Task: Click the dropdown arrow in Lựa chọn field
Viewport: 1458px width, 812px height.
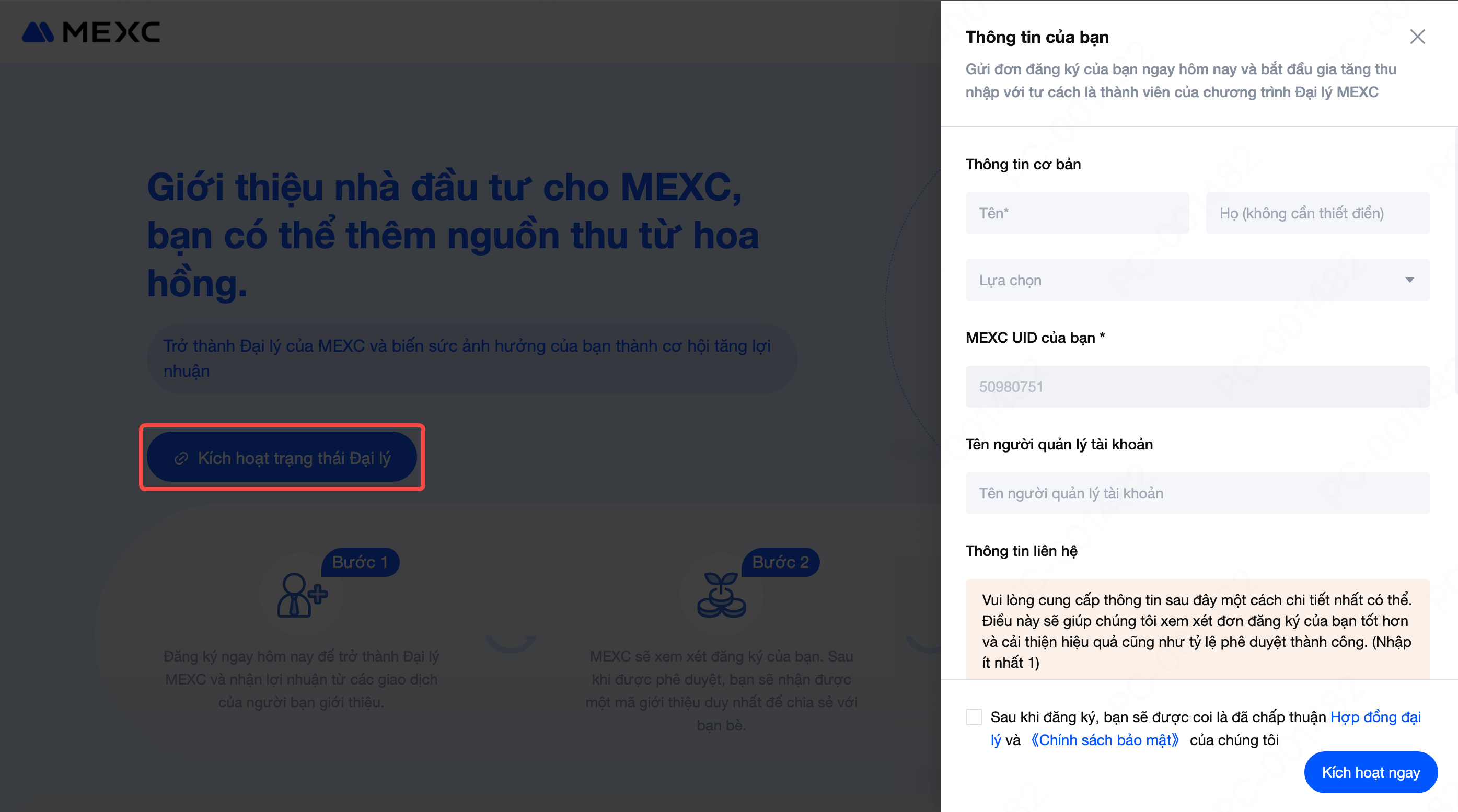Action: point(1409,280)
